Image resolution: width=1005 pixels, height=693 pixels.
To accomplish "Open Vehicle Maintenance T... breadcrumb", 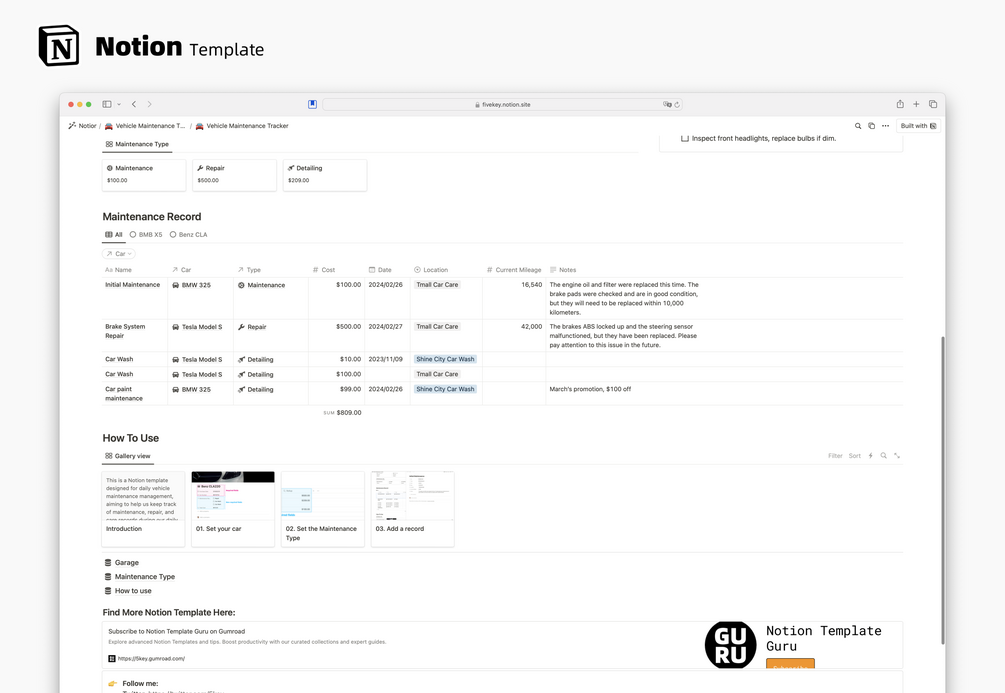I will 145,126.
